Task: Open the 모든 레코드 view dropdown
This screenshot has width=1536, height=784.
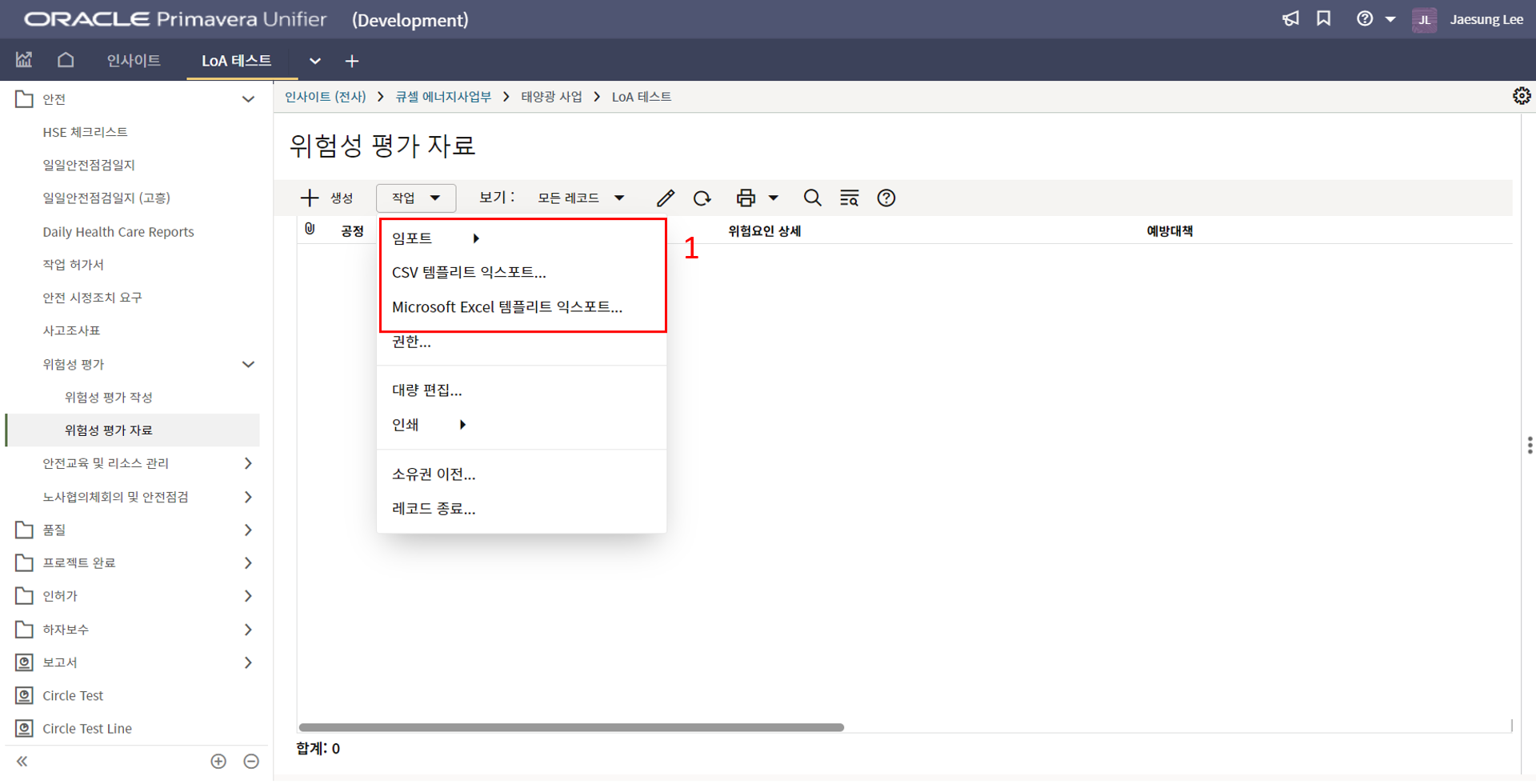Action: tap(580, 198)
